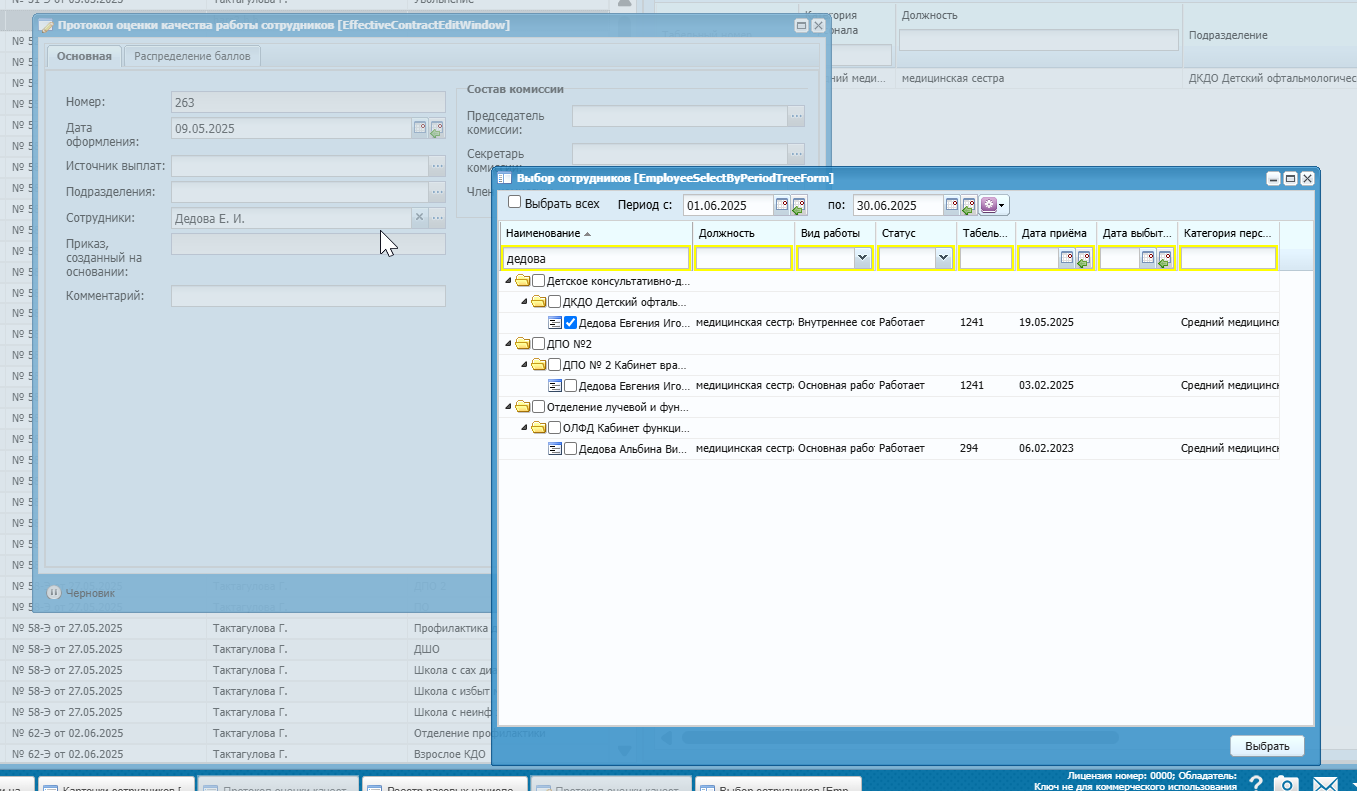Open the mail envelope icon in bottom bar

tap(1325, 783)
